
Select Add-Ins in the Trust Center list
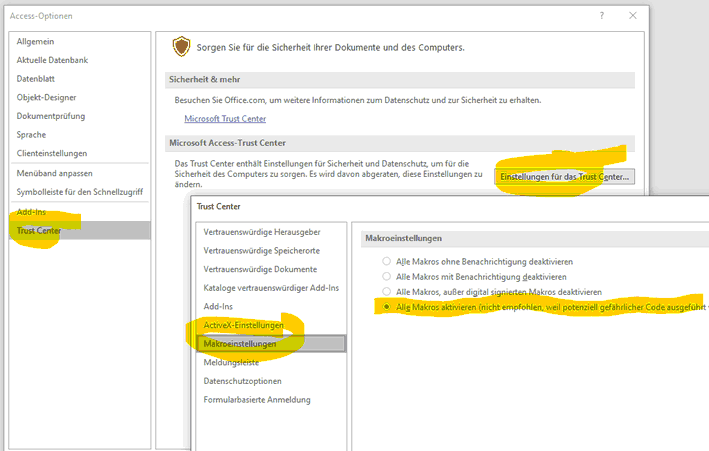[x=218, y=306]
